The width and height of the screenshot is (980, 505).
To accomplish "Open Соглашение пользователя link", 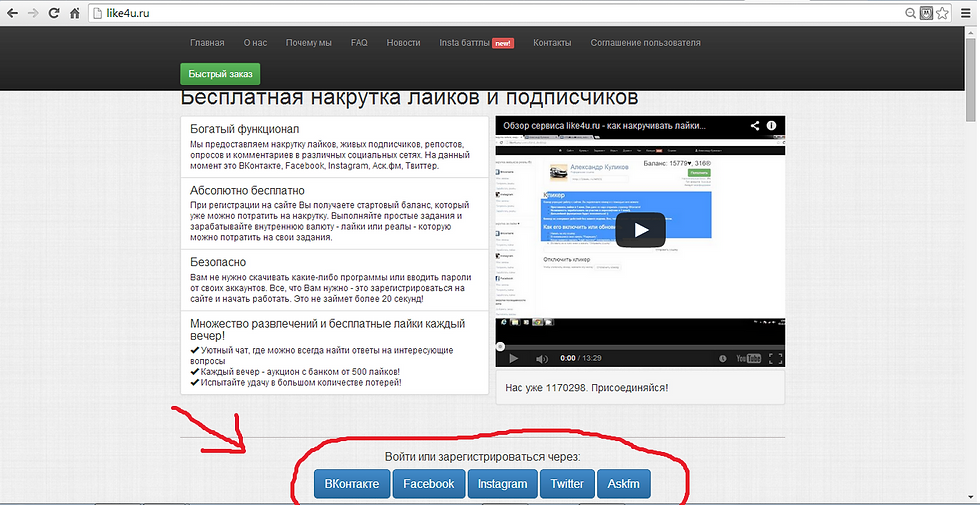I will coord(645,42).
